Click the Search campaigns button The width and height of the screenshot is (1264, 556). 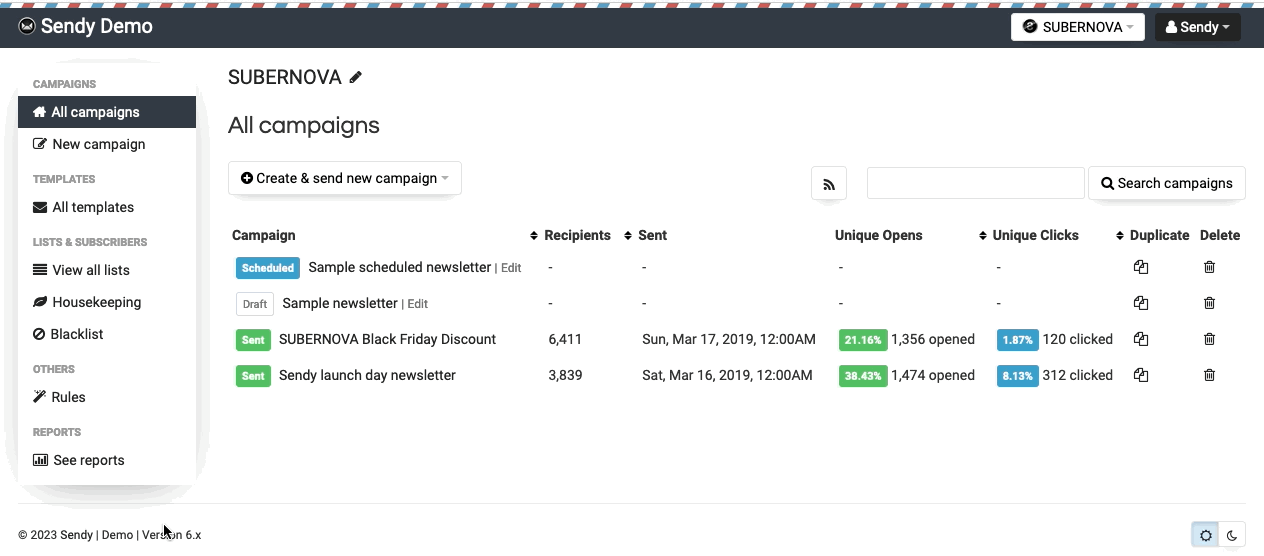point(1166,183)
